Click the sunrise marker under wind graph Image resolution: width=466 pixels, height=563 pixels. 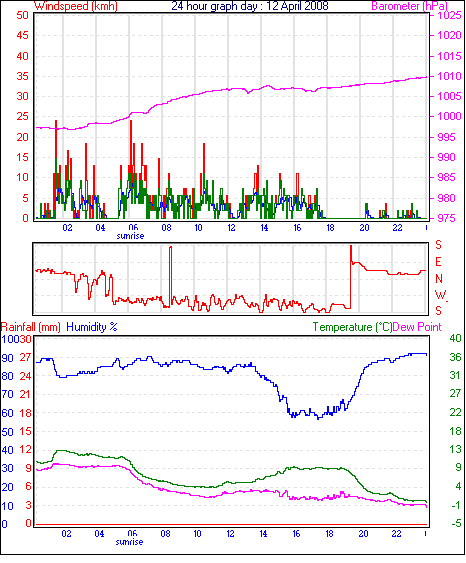click(130, 236)
